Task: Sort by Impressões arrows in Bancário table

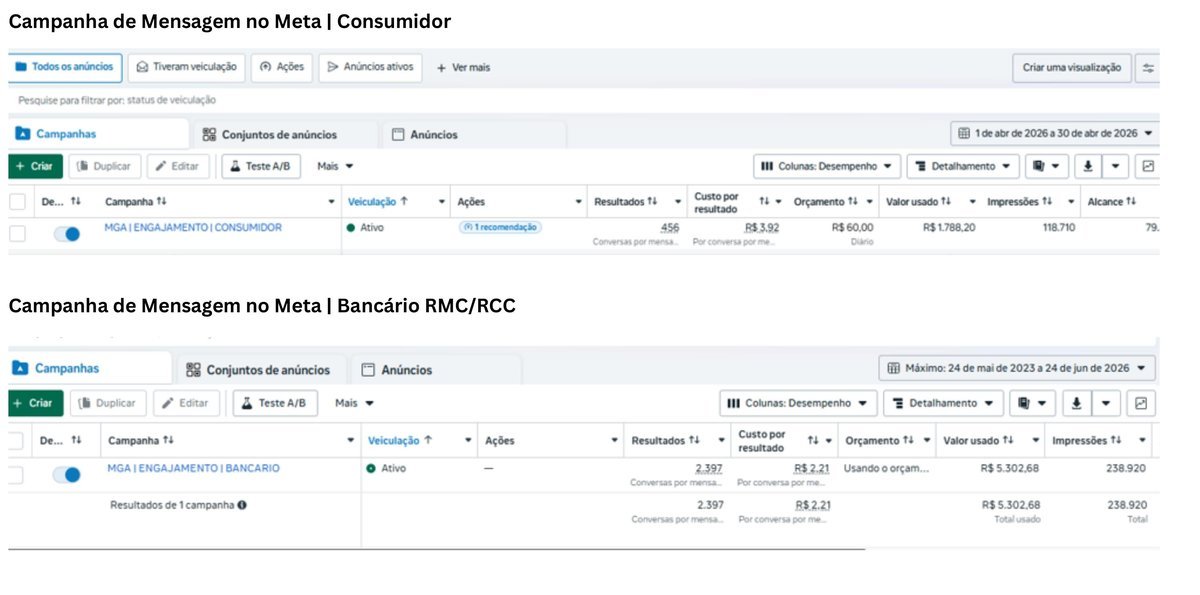Action: pos(1116,440)
